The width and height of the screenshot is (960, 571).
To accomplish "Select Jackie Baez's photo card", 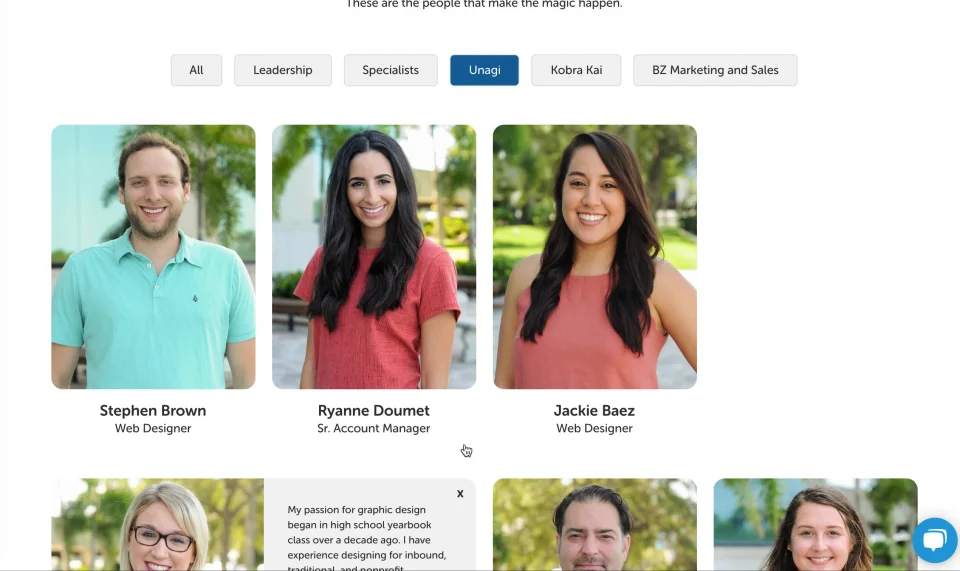I will [x=595, y=256].
